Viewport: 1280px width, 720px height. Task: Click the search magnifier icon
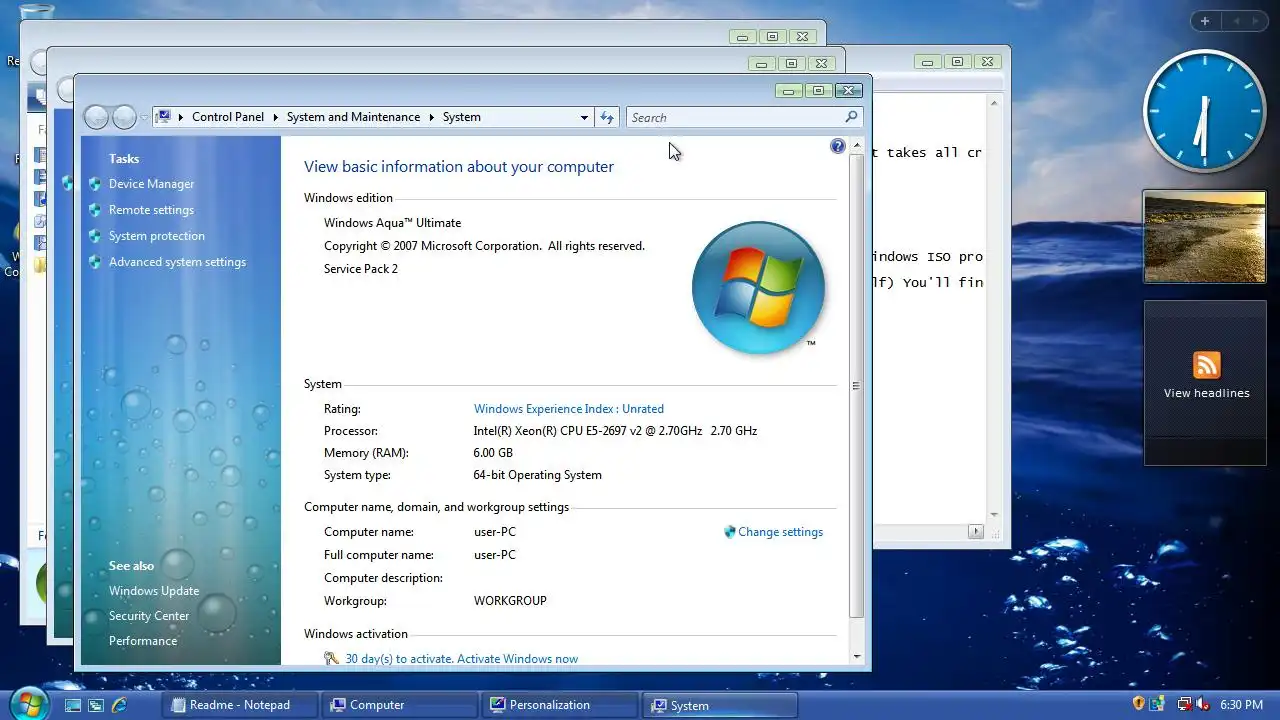pos(851,117)
